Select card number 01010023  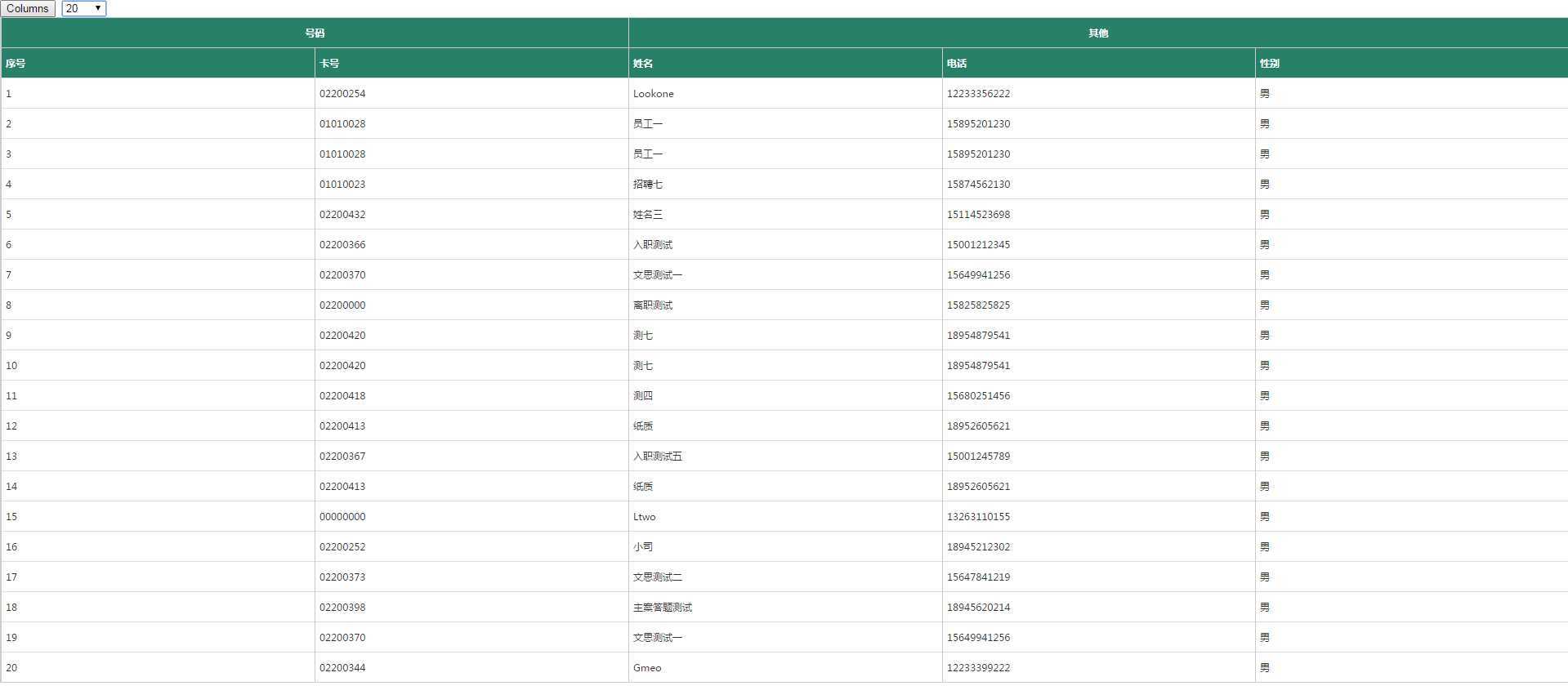pyautogui.click(x=342, y=185)
